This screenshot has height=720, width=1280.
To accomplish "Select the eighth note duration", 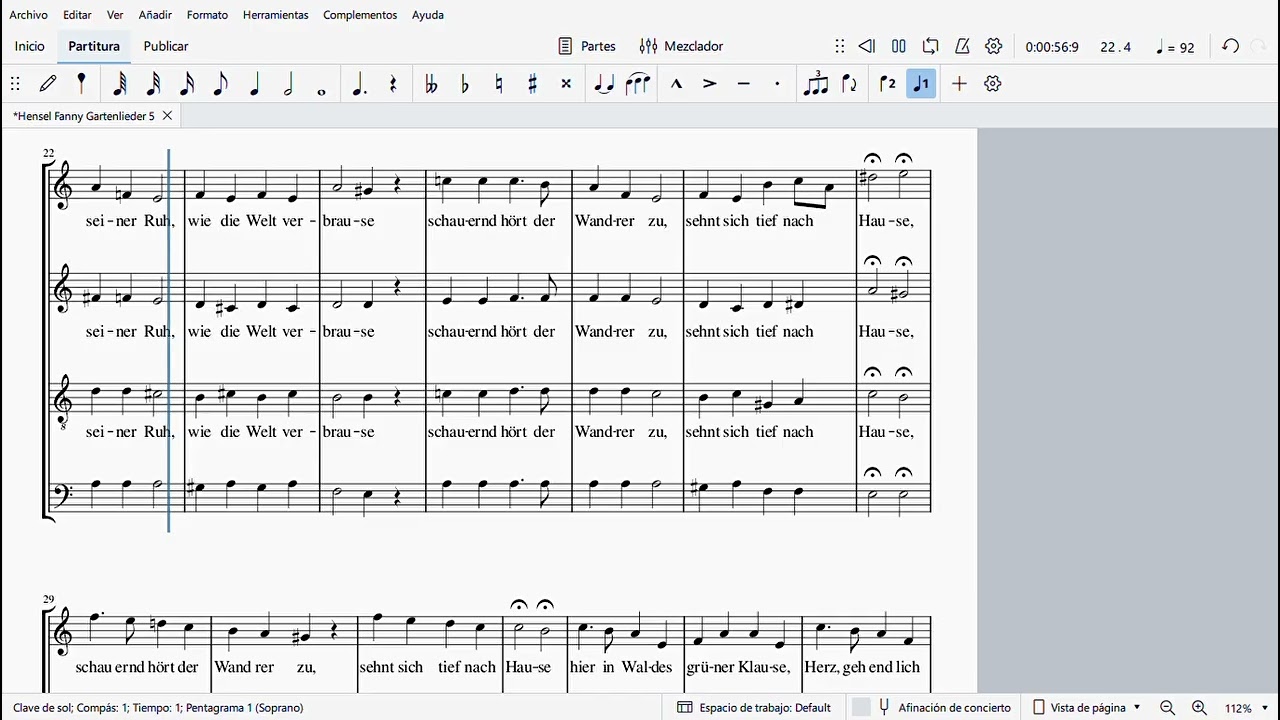I will [221, 84].
